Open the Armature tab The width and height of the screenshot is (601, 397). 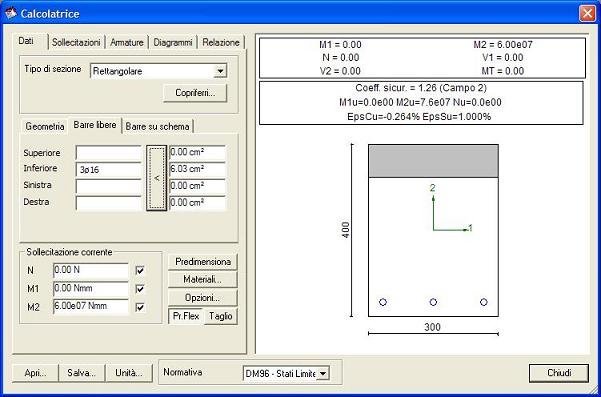(127, 42)
